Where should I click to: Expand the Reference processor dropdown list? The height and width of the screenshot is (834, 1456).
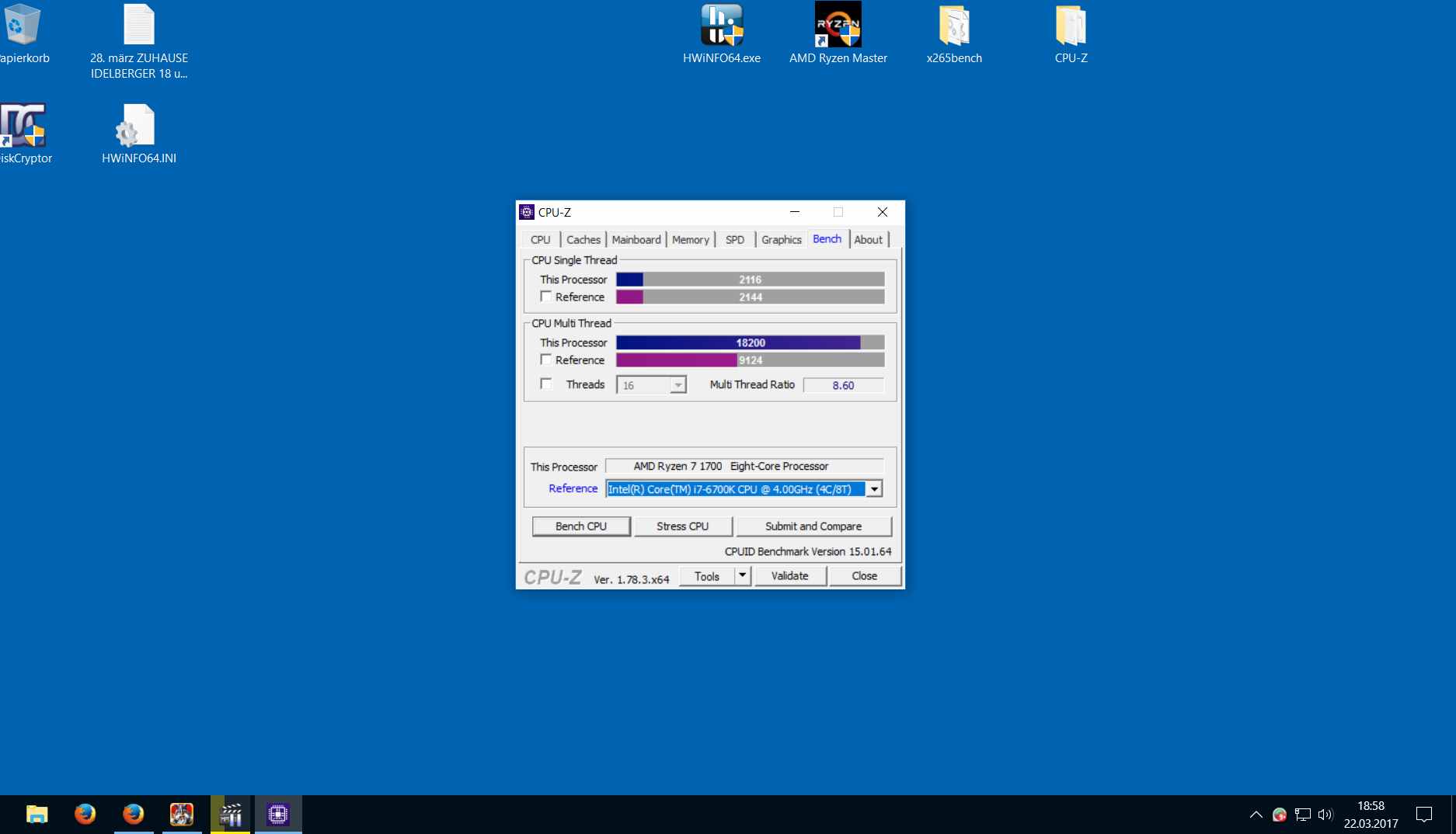[874, 489]
